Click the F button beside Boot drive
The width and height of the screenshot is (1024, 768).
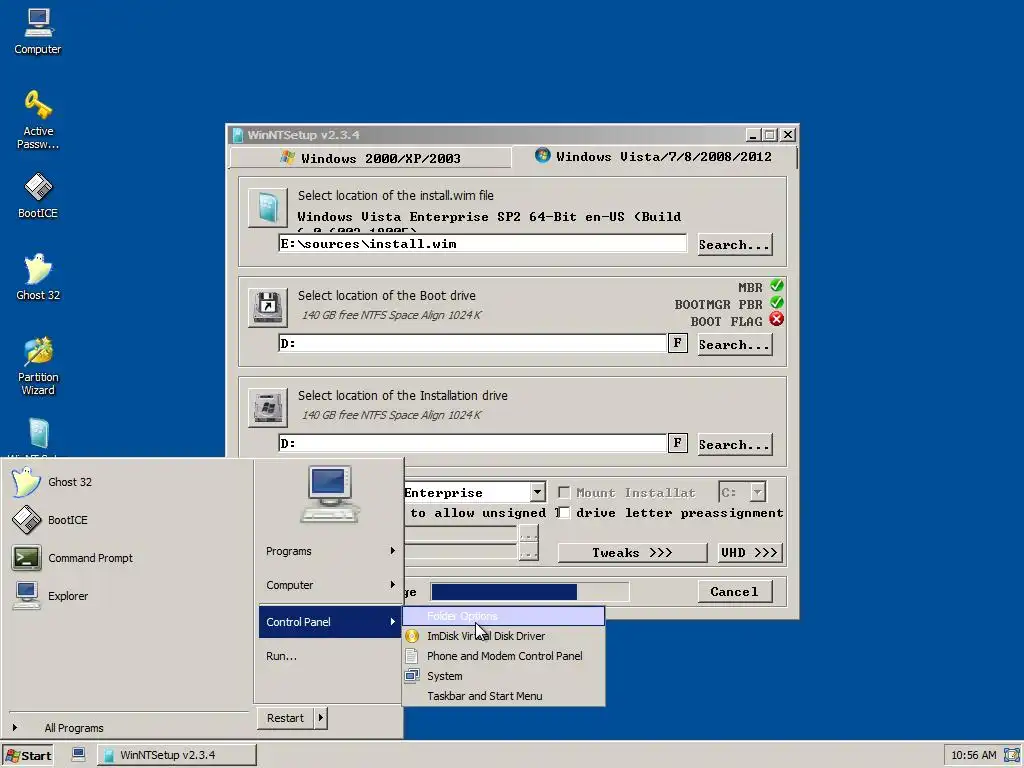click(677, 343)
